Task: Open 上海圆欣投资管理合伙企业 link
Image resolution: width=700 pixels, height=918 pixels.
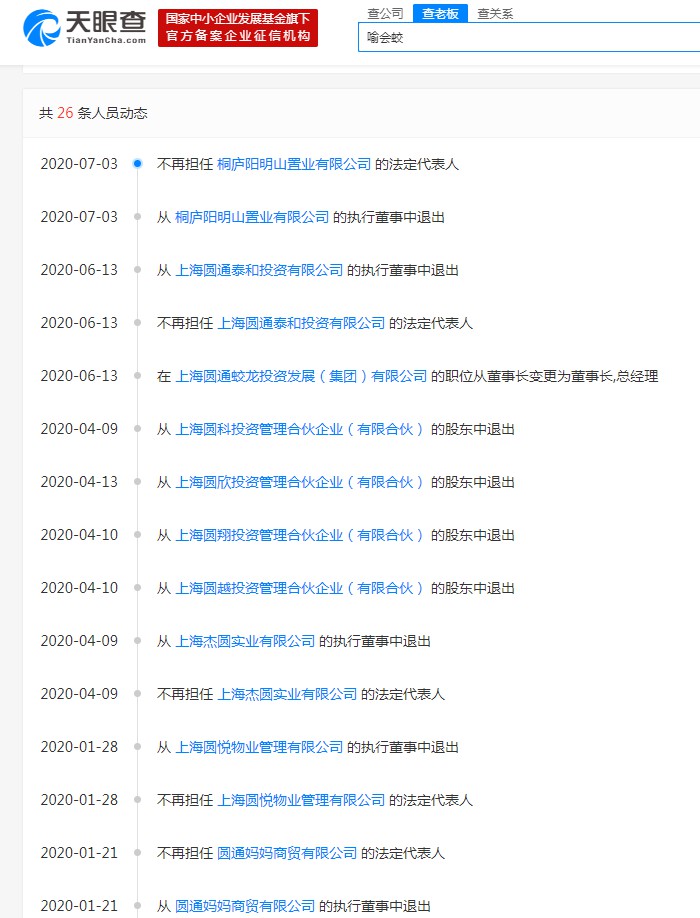Action: [299, 482]
